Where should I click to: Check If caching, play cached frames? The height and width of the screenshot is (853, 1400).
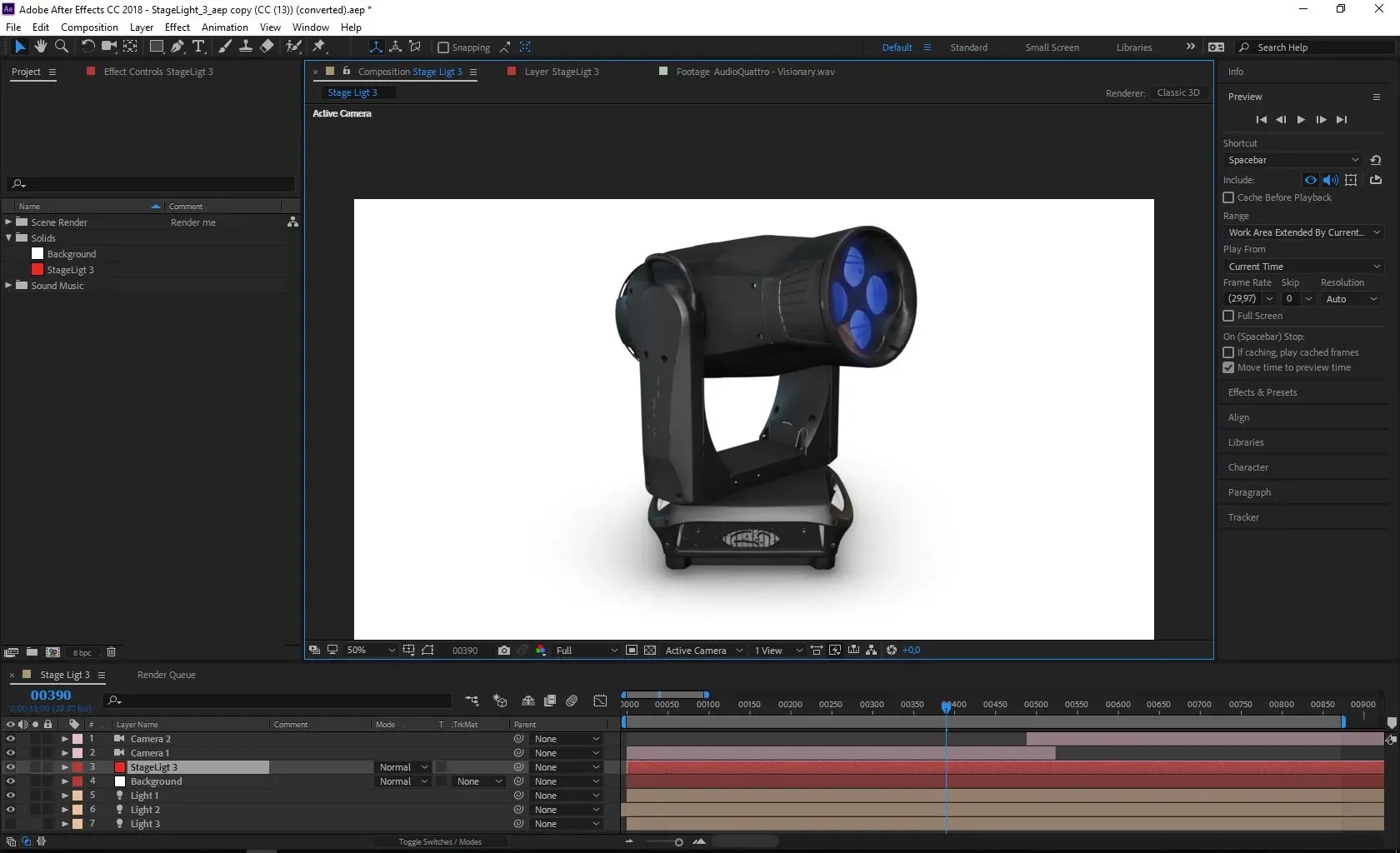coord(1228,352)
